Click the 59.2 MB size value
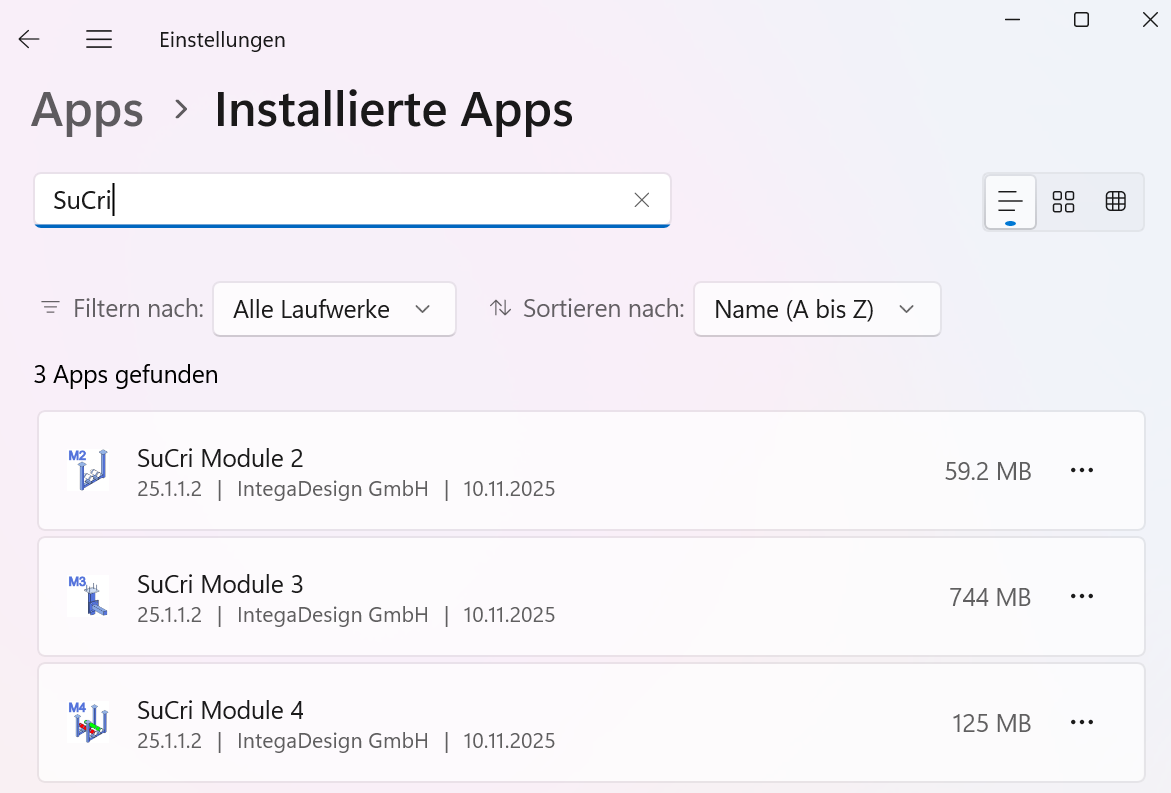1171x793 pixels. pyautogui.click(x=988, y=471)
